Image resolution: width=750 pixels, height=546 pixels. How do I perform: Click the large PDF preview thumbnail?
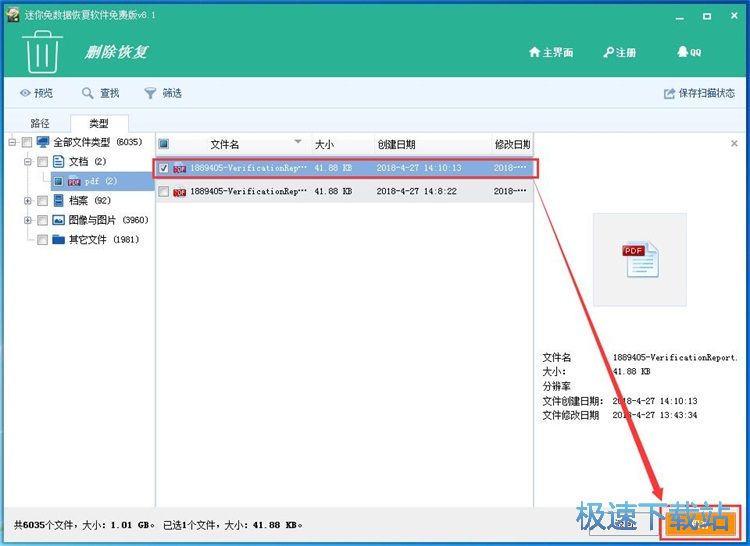[640, 260]
